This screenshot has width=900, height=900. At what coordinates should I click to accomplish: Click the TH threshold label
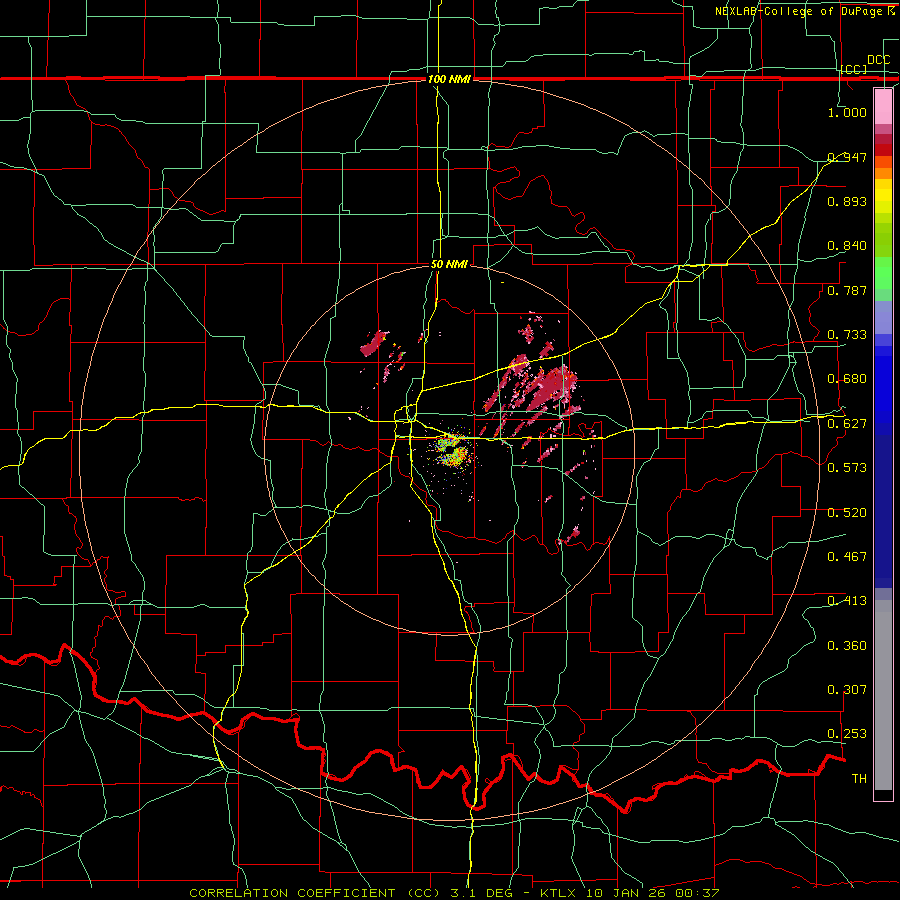pyautogui.click(x=859, y=779)
